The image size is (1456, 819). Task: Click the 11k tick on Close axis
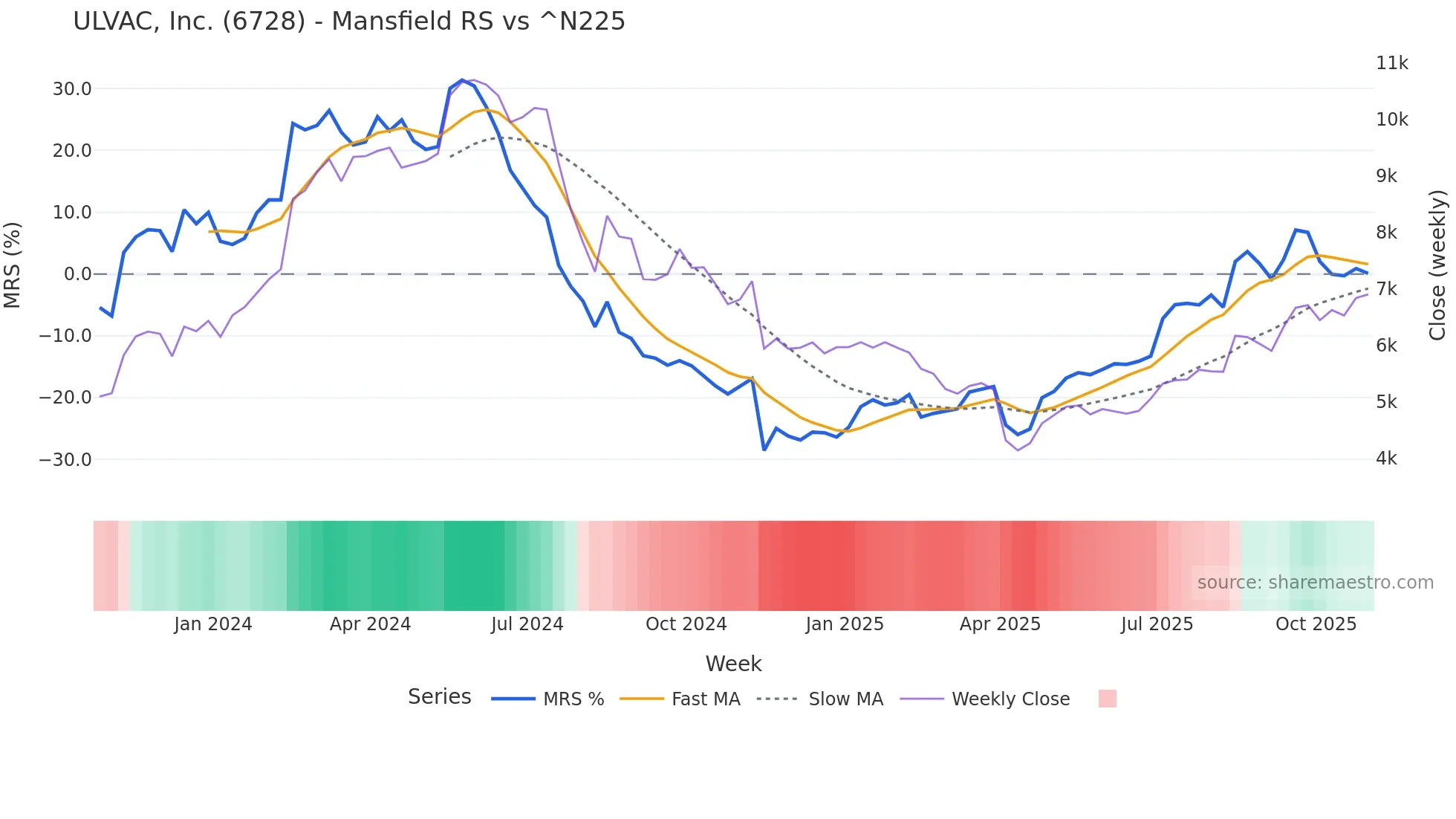(1392, 63)
